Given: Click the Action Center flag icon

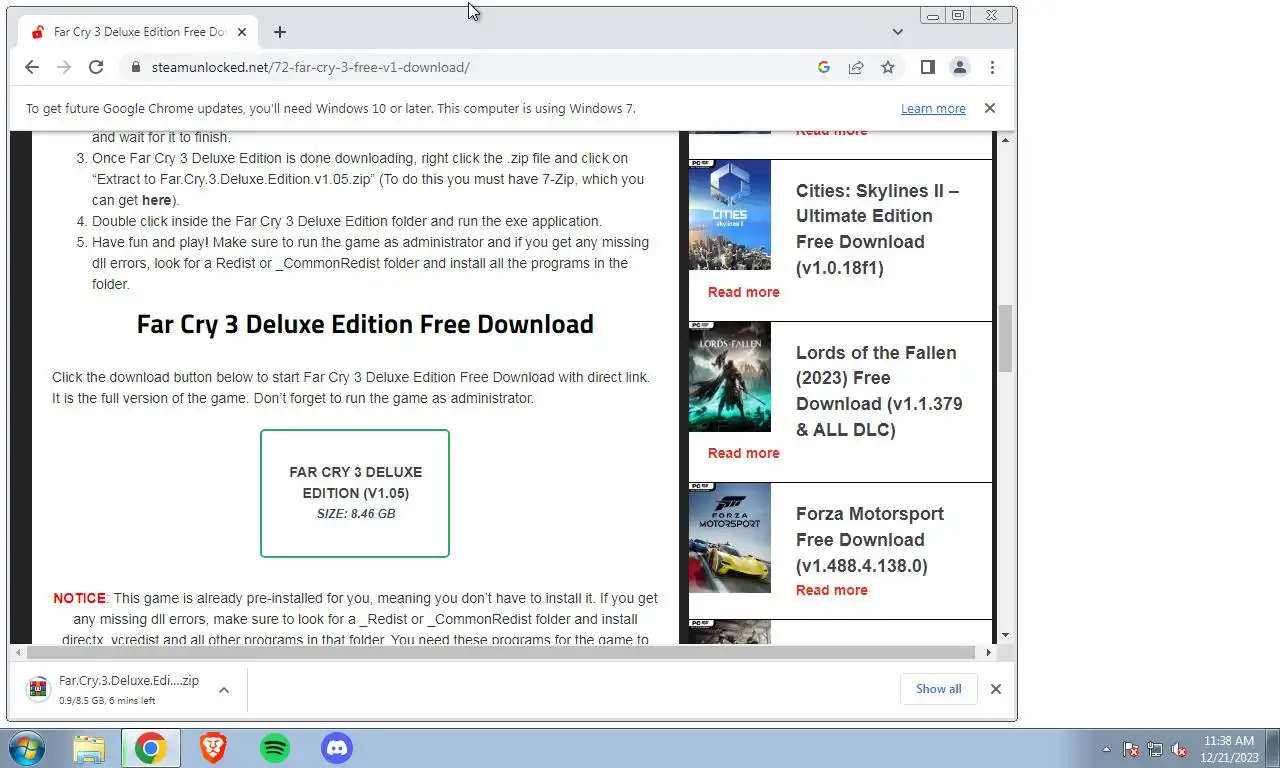Looking at the screenshot, I should coord(1131,749).
